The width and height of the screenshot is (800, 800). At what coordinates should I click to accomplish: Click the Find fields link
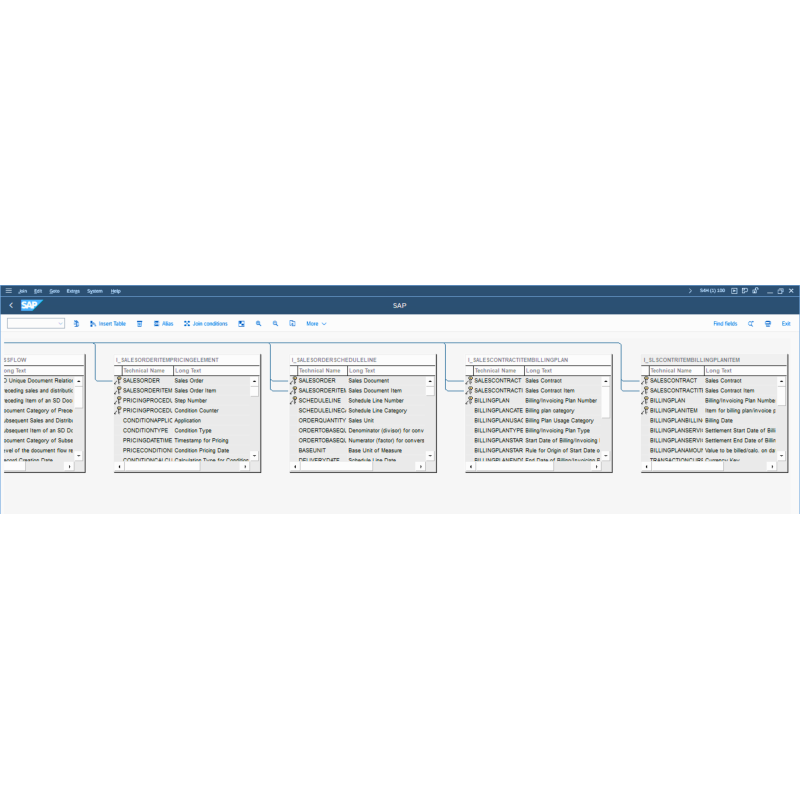click(x=724, y=323)
